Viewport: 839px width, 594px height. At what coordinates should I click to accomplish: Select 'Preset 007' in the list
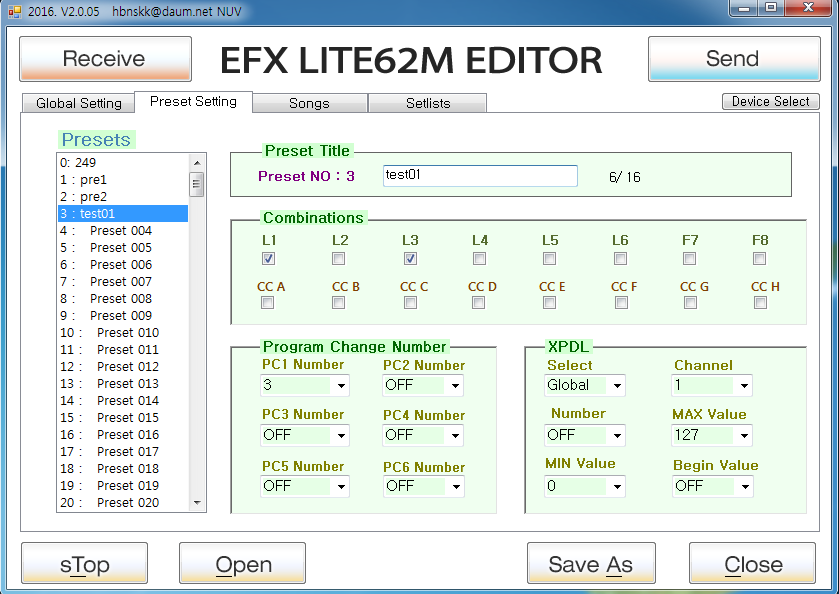(x=123, y=281)
